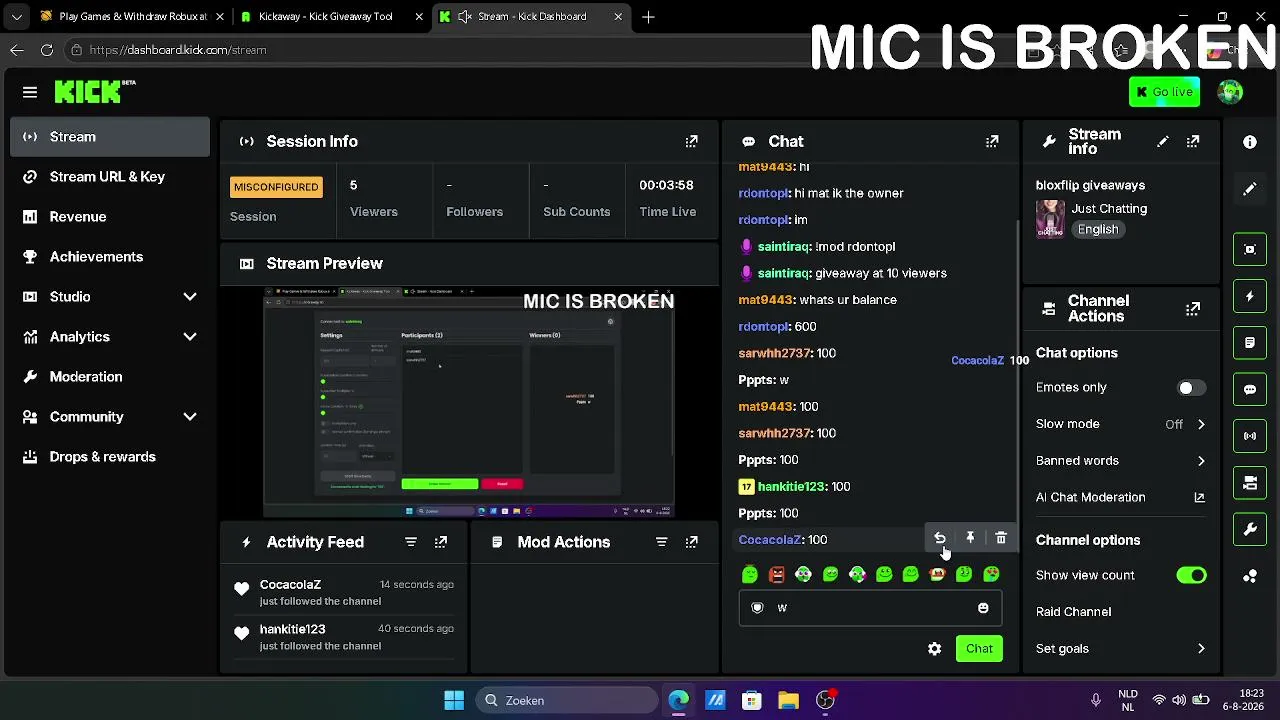1280x720 pixels.
Task: Send the message with the Chat button
Action: (979, 649)
